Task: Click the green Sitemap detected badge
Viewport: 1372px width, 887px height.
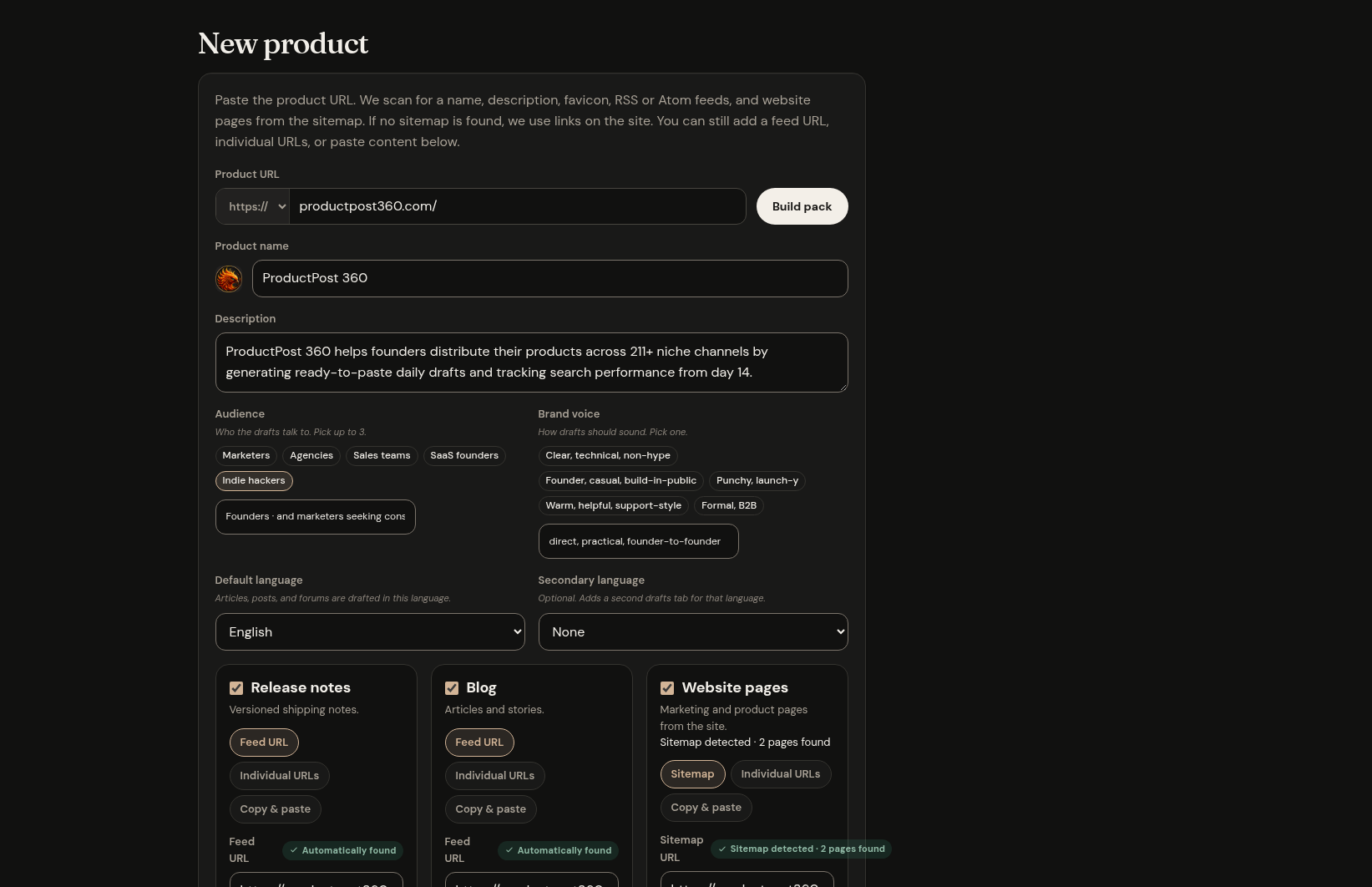Action: tap(801, 849)
